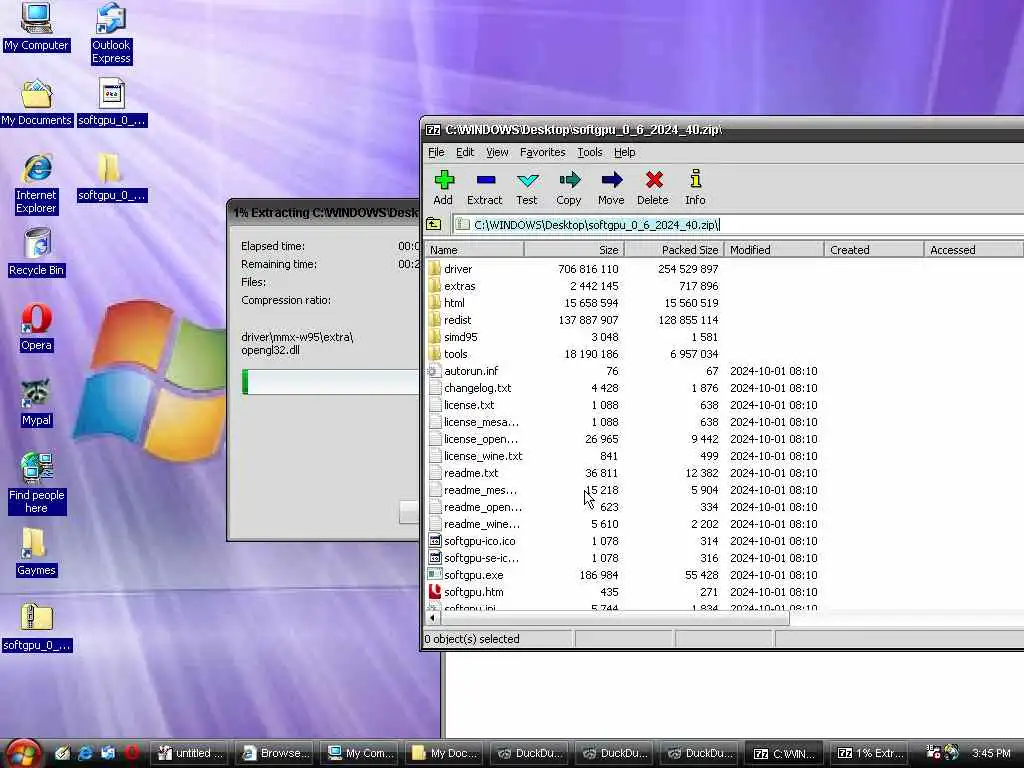
Task: Click 1% Extracting dialog title bar
Action: (323, 213)
